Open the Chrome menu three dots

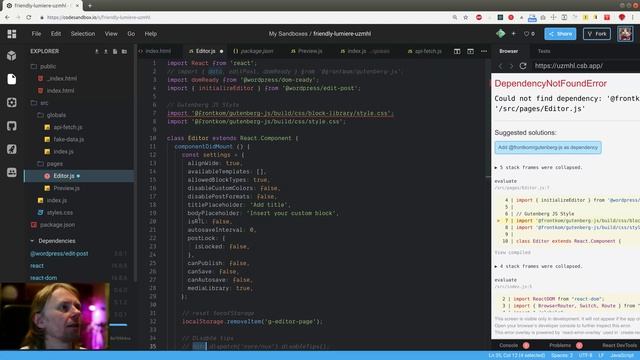(633, 18)
